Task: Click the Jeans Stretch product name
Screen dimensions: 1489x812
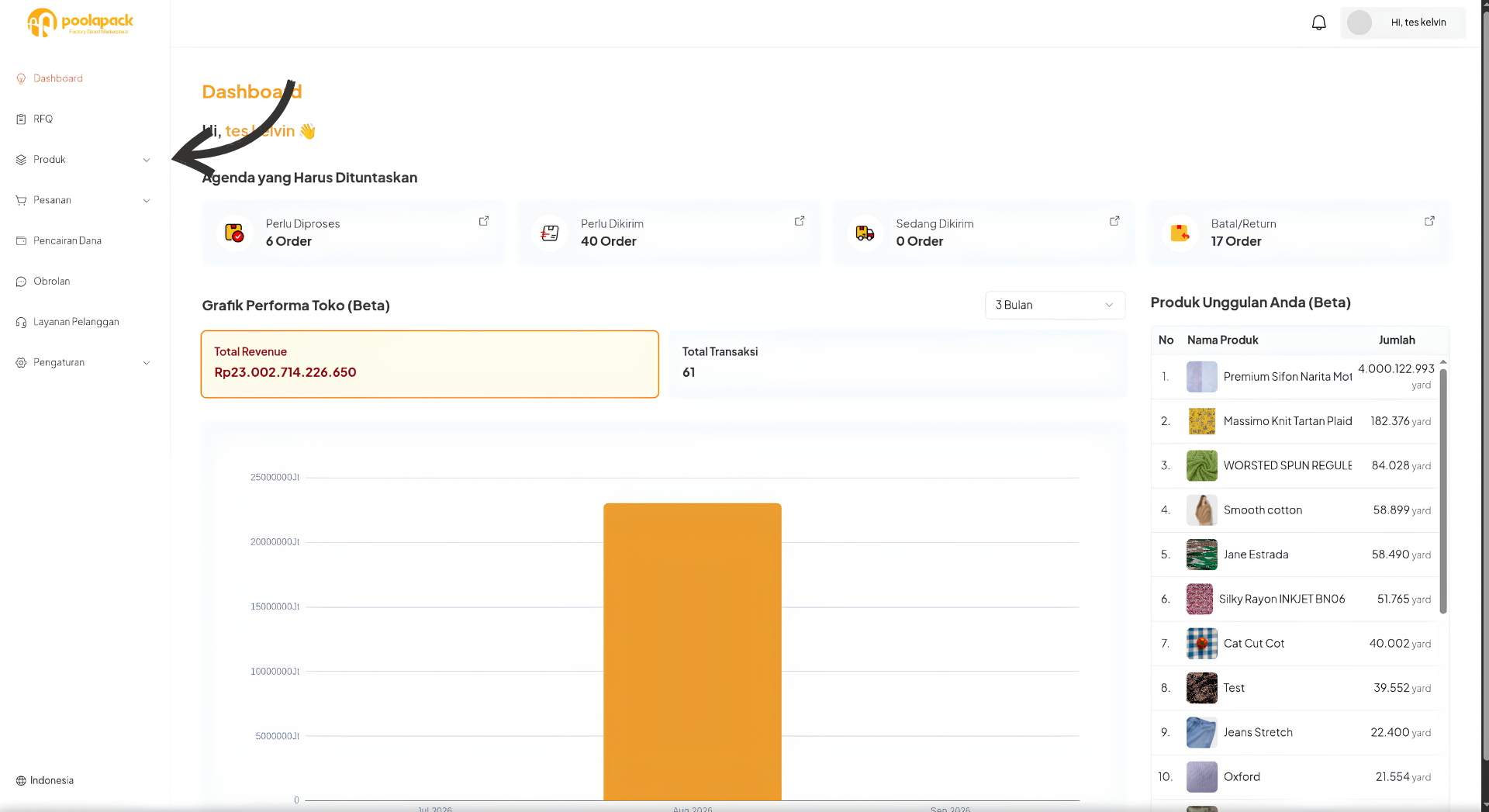Action: click(x=1258, y=732)
